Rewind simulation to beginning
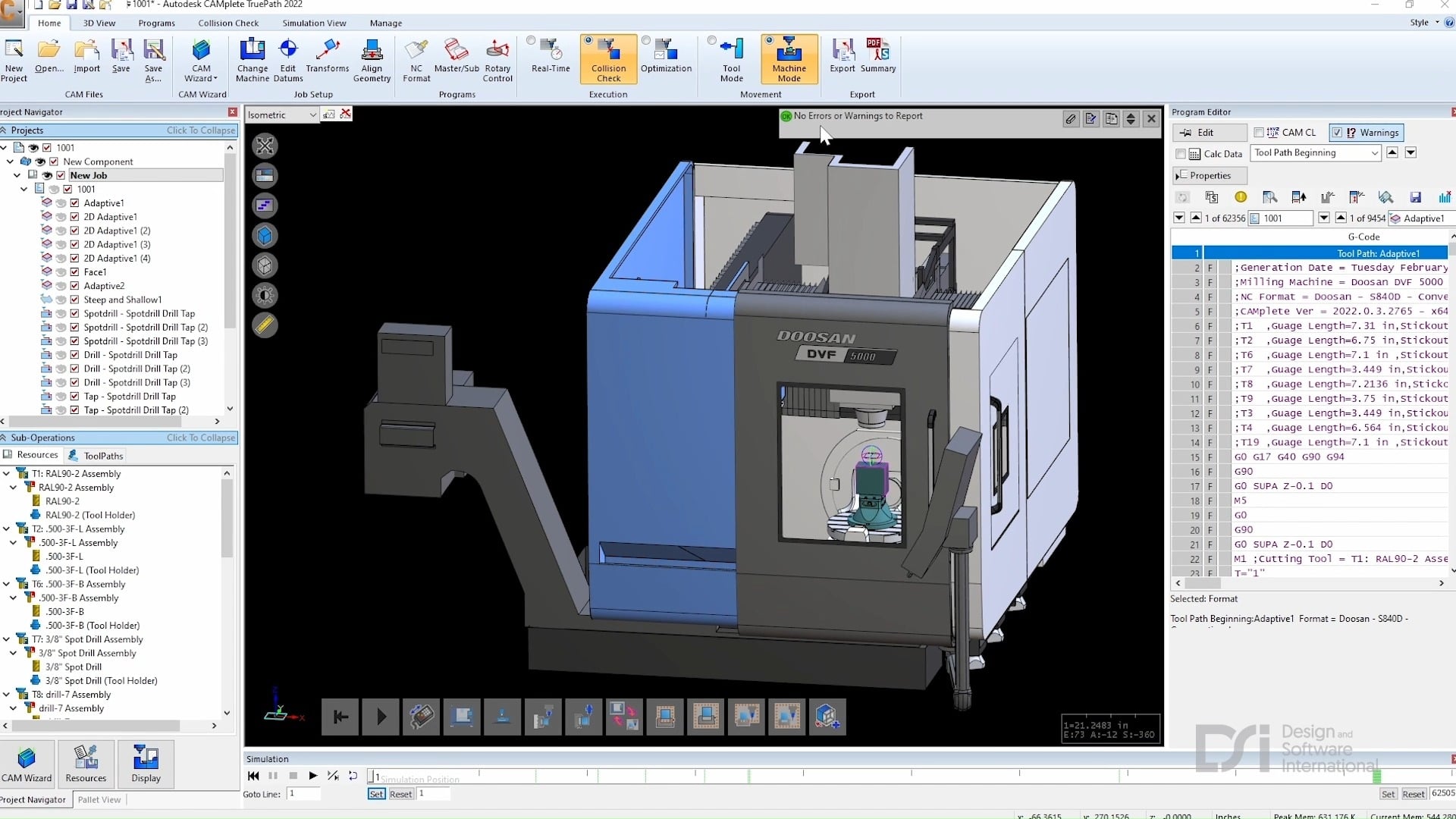Viewport: 1456px width, 819px height. coord(253,776)
